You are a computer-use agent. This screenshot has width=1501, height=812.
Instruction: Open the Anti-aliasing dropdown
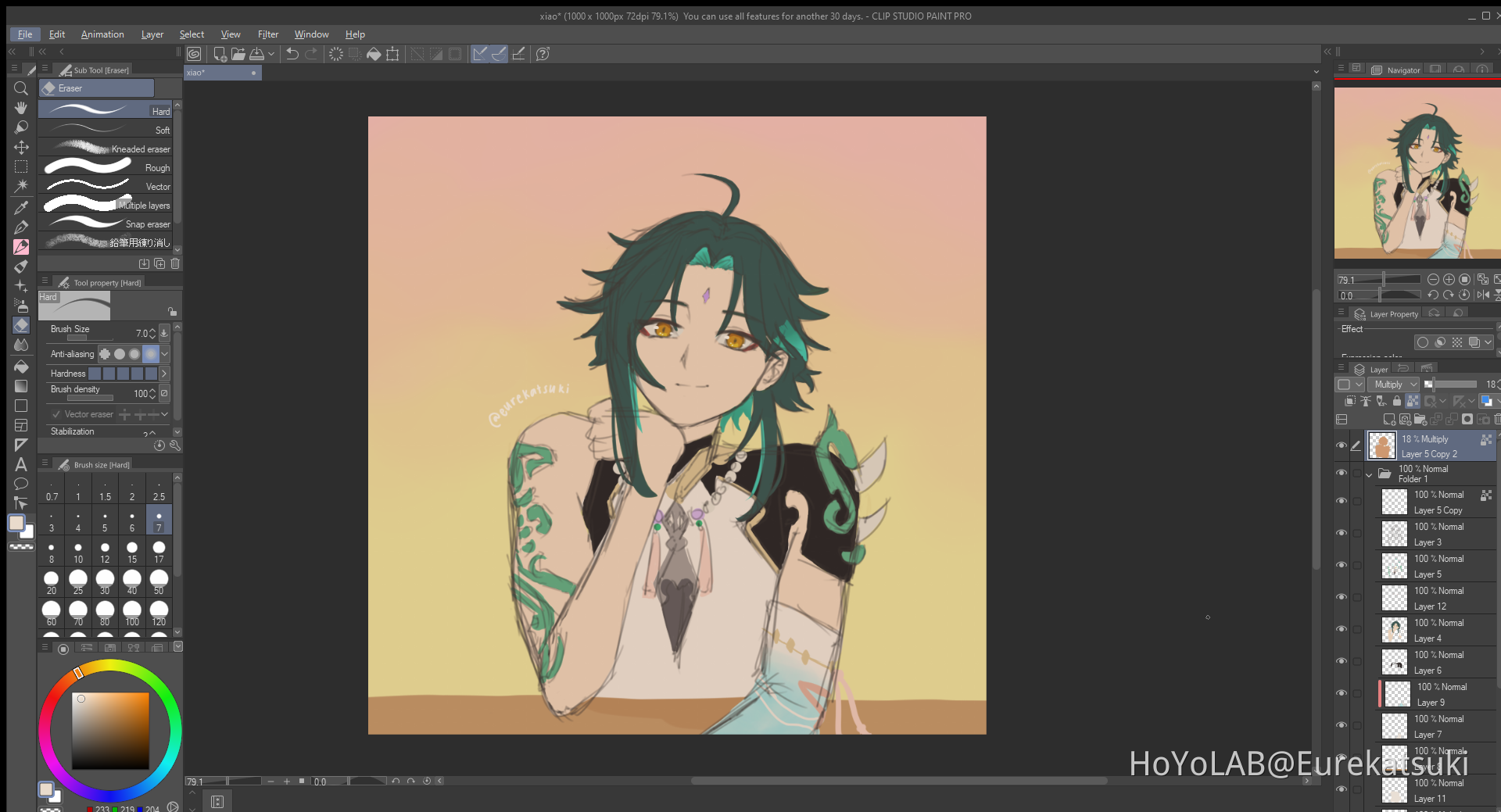164,353
